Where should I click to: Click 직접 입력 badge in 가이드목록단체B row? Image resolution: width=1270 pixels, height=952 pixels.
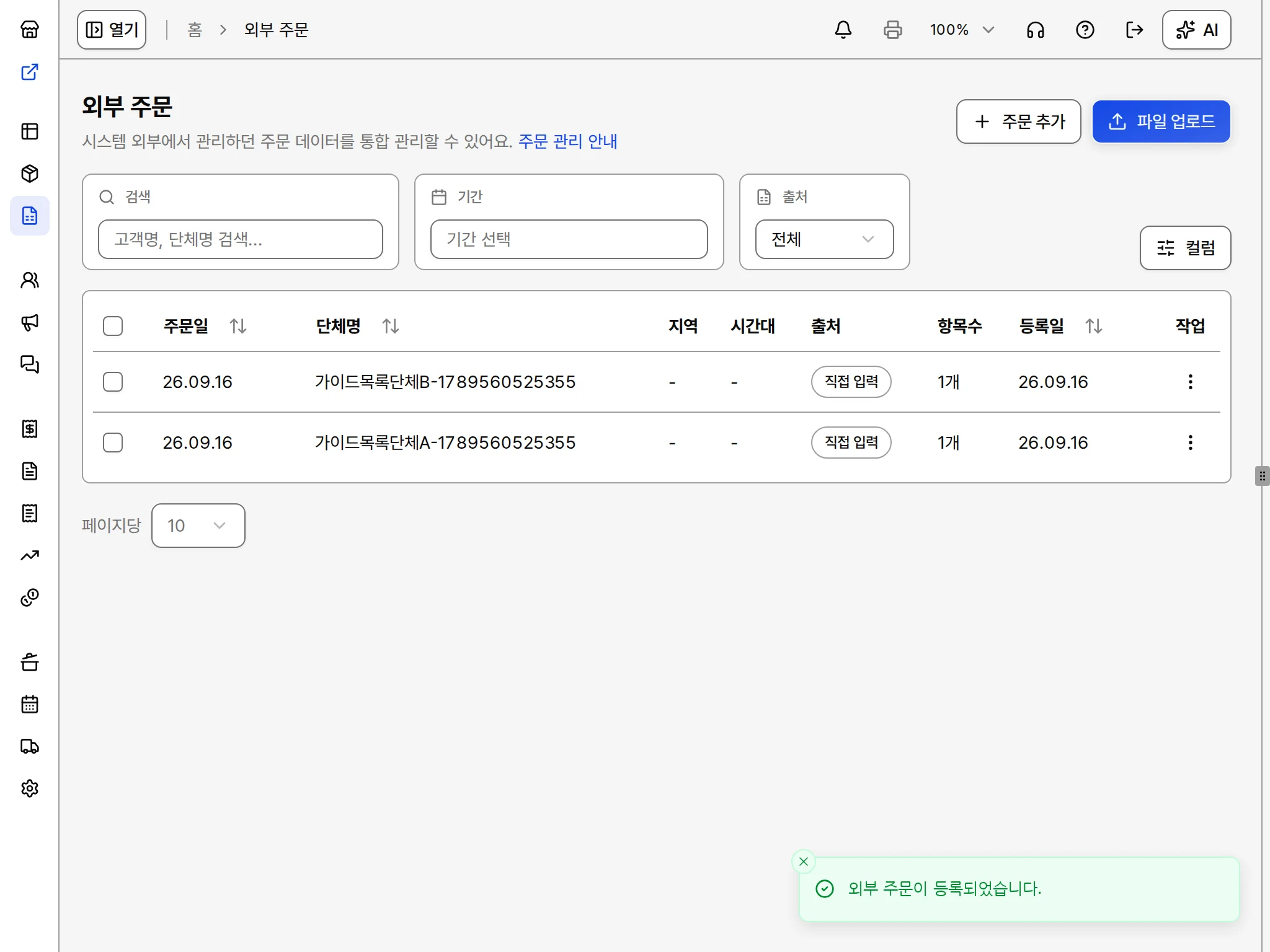pos(851,382)
